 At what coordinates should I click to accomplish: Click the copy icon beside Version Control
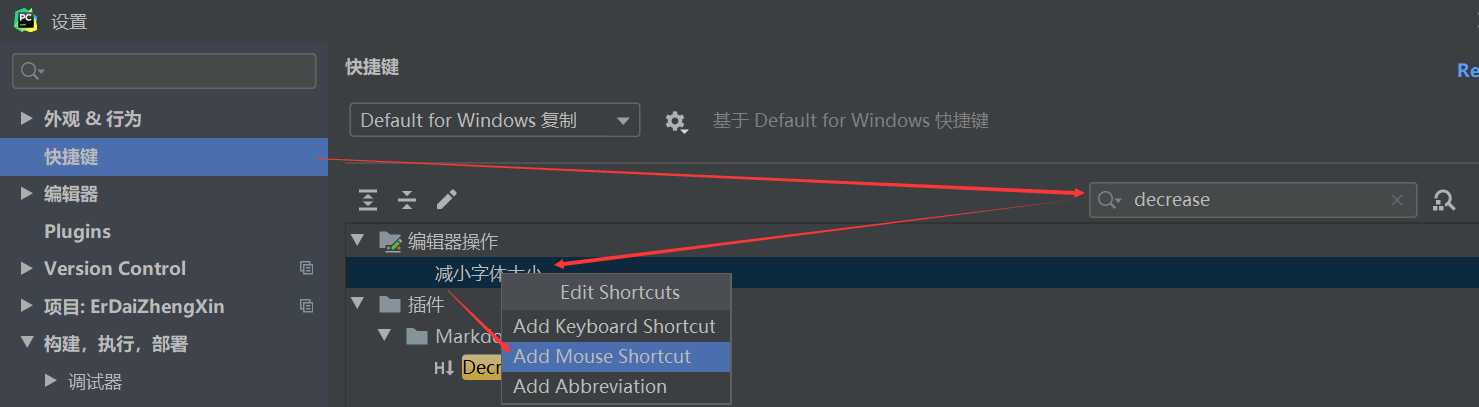tap(306, 268)
